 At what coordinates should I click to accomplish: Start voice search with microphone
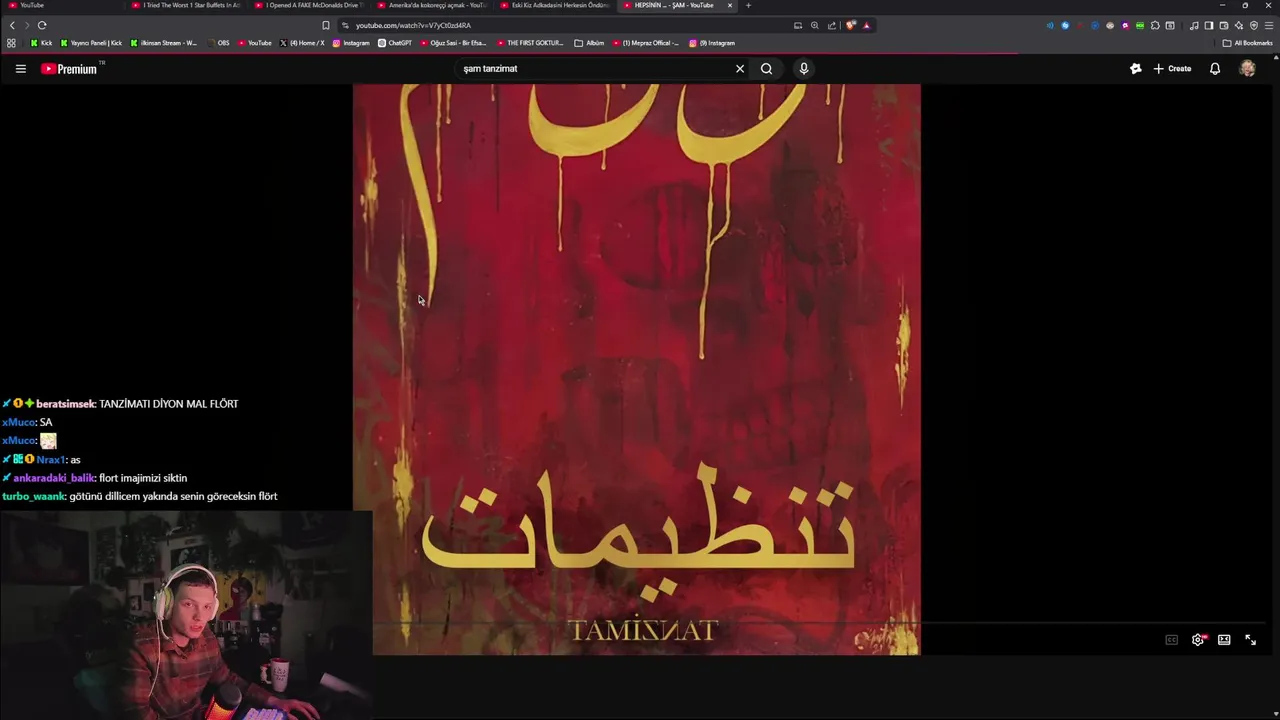[x=803, y=69]
